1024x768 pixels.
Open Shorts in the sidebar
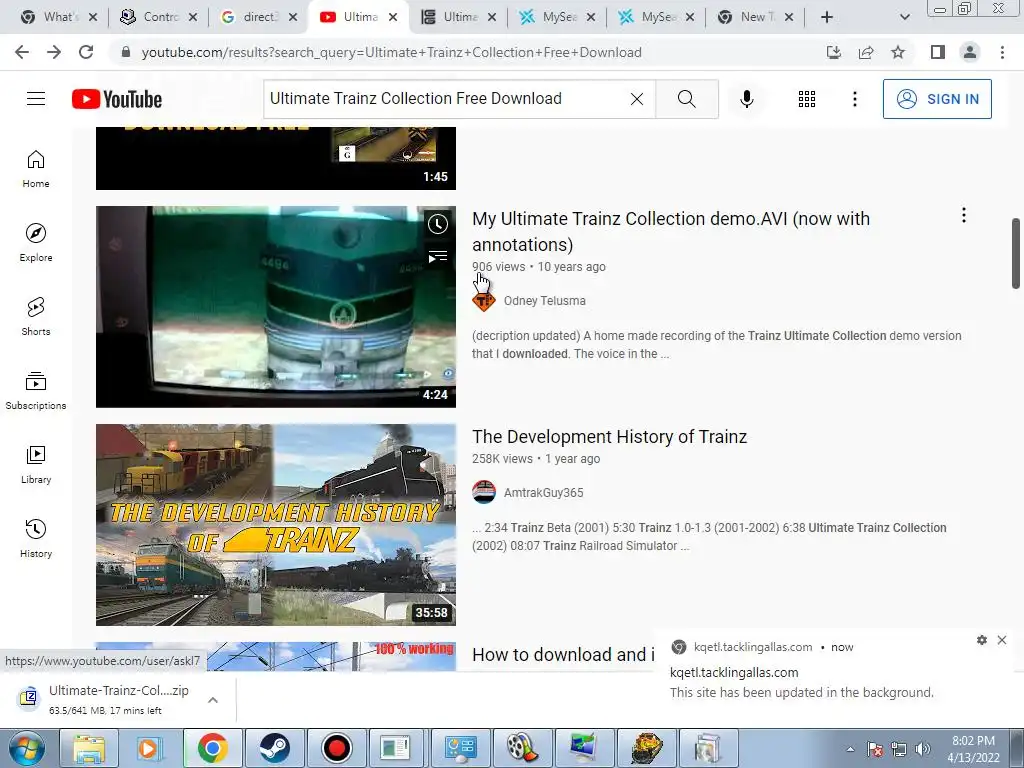[36, 317]
